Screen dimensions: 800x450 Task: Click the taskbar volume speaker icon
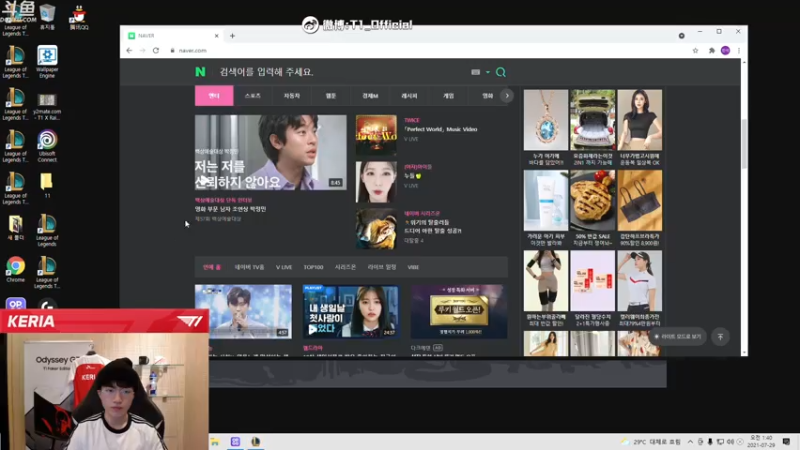730,442
